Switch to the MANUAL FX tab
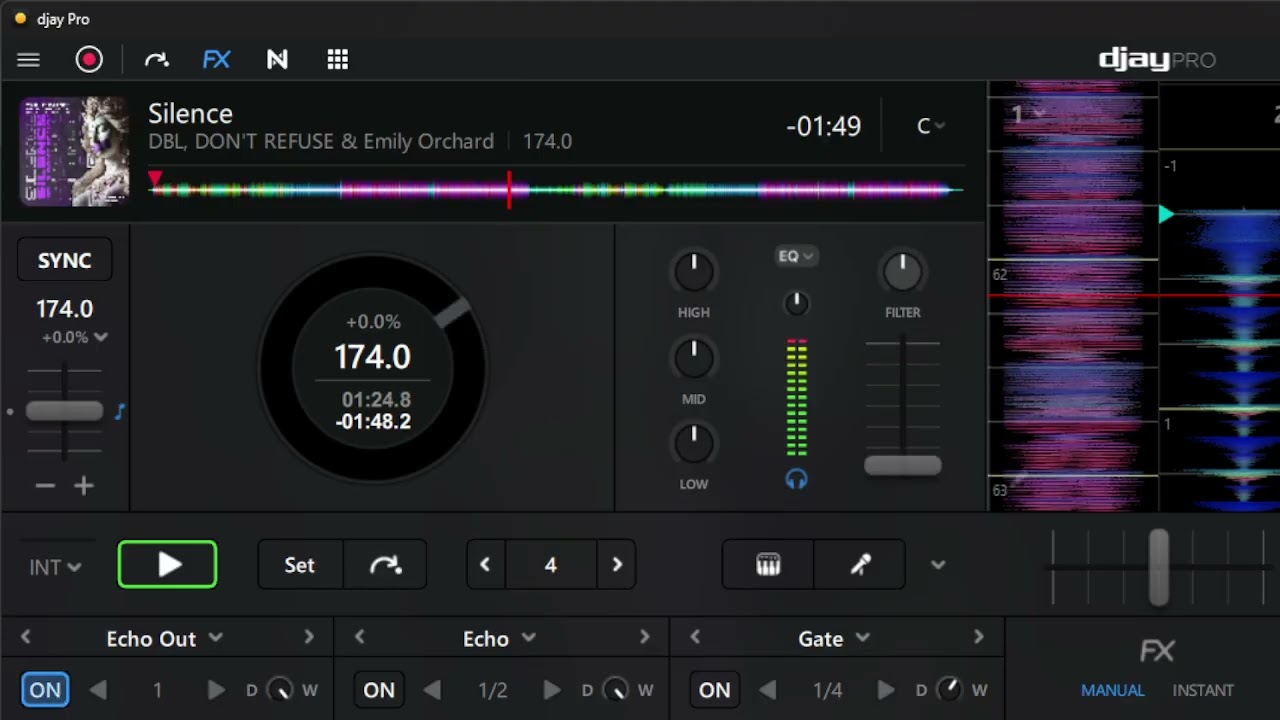This screenshot has width=1280, height=720. (1112, 690)
